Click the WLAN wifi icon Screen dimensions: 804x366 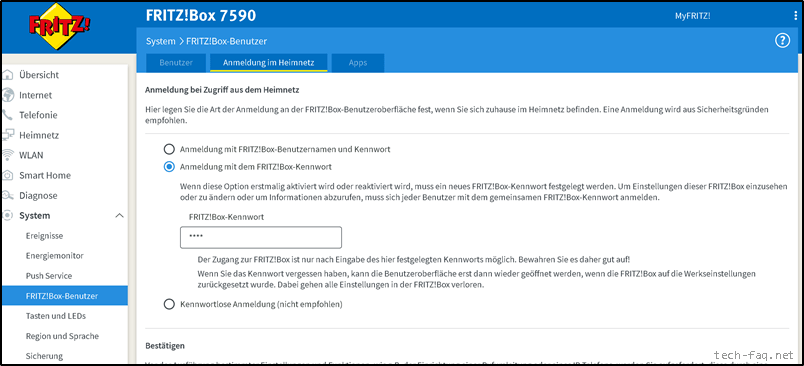tap(7, 155)
